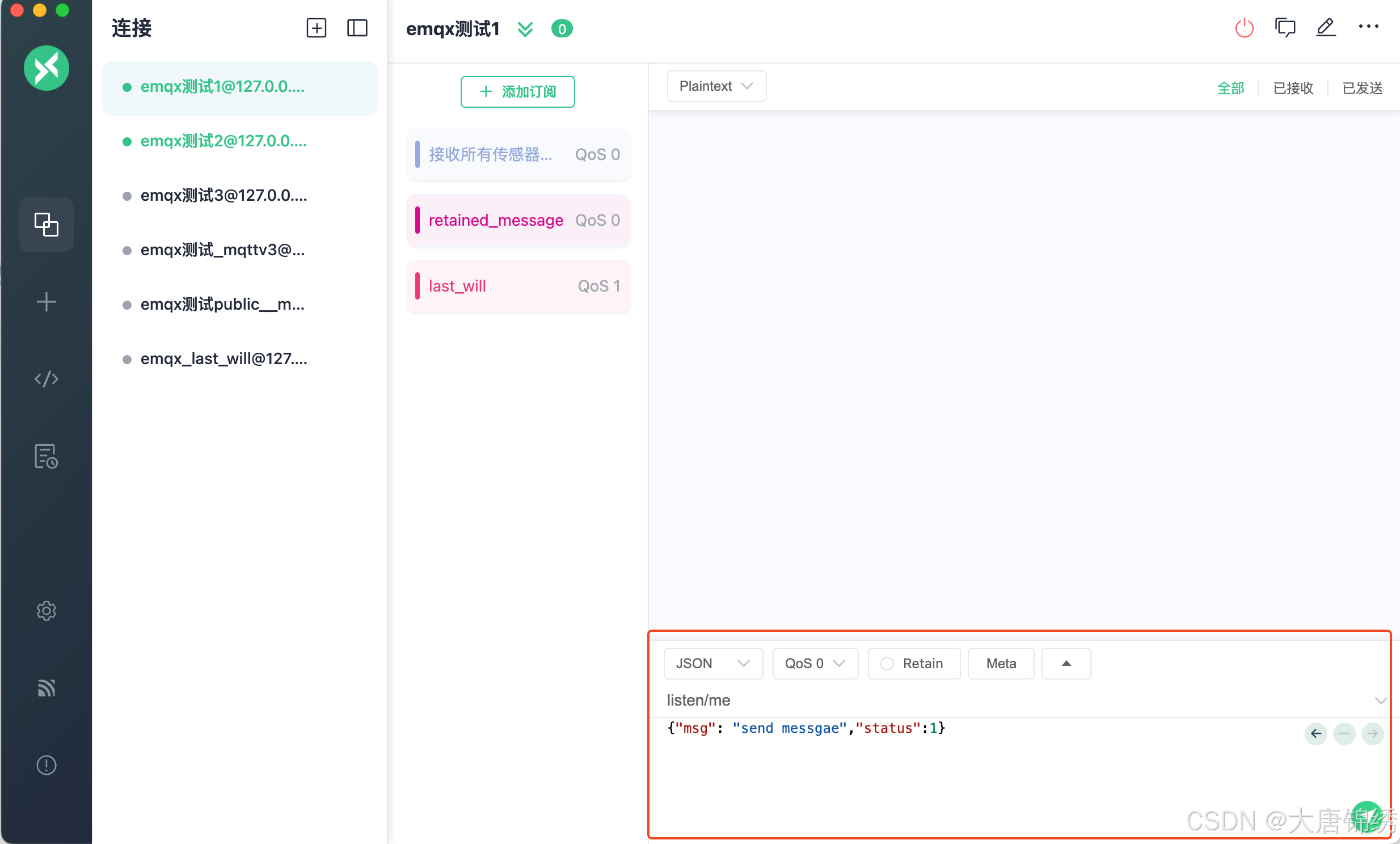Filter to sent messages 已发送
Screen dimensions: 1400x844
tap(1362, 88)
